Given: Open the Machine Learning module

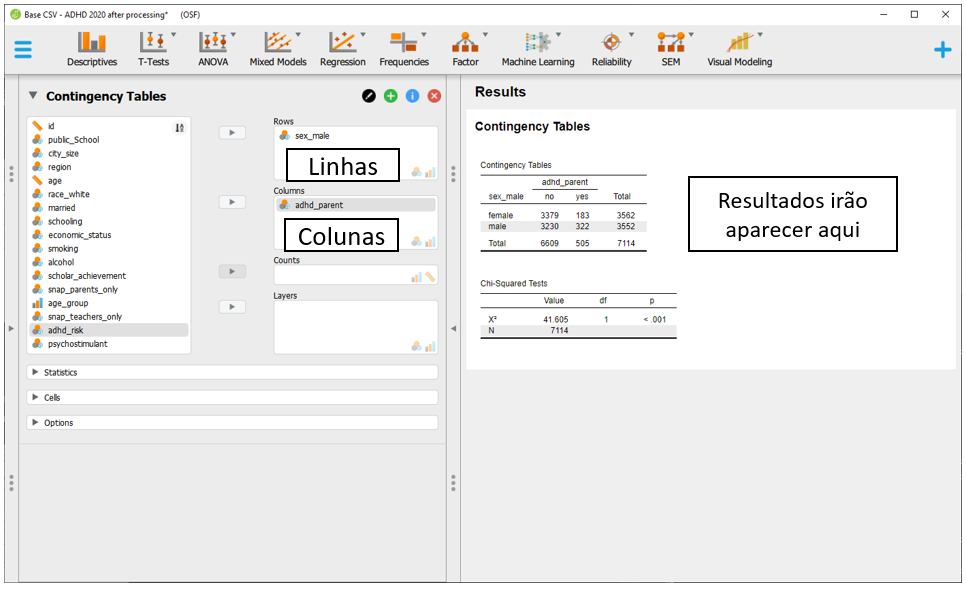Looking at the screenshot, I should (538, 47).
